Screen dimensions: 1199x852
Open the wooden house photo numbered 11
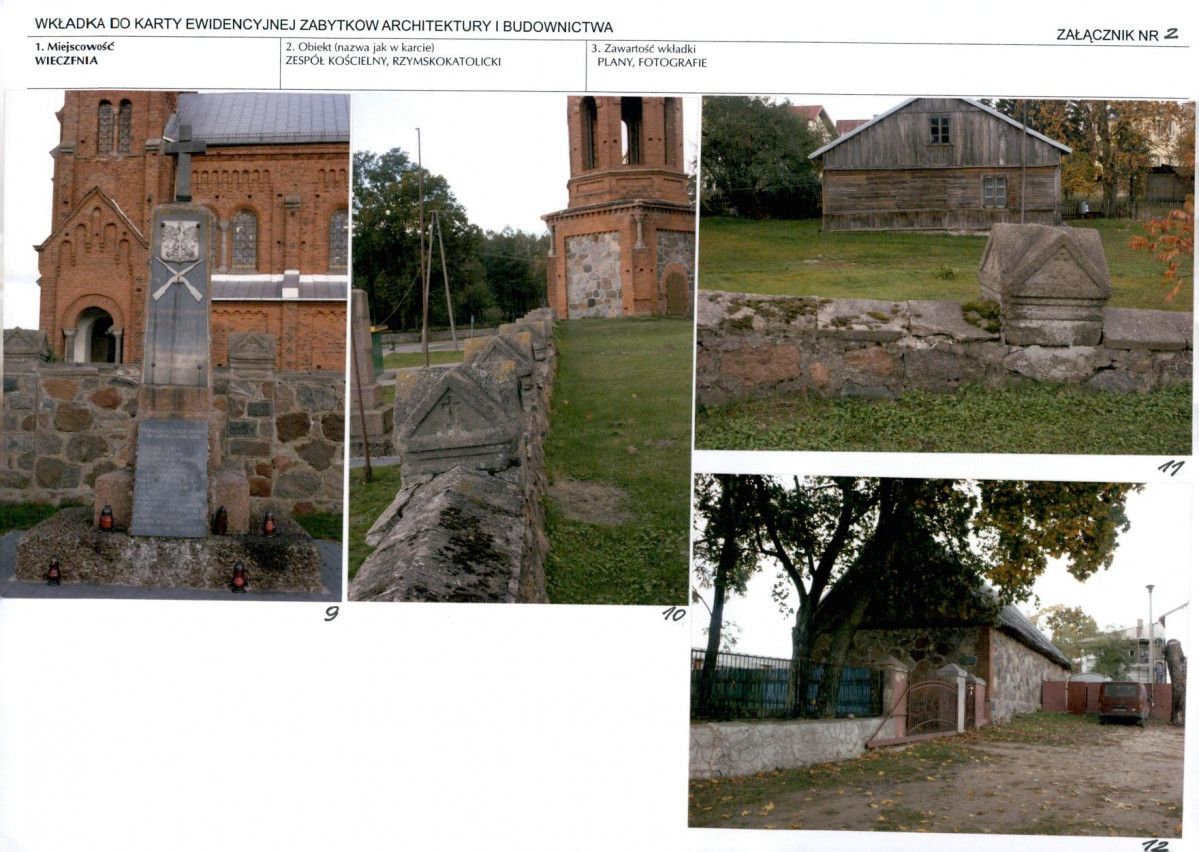[x=944, y=275]
